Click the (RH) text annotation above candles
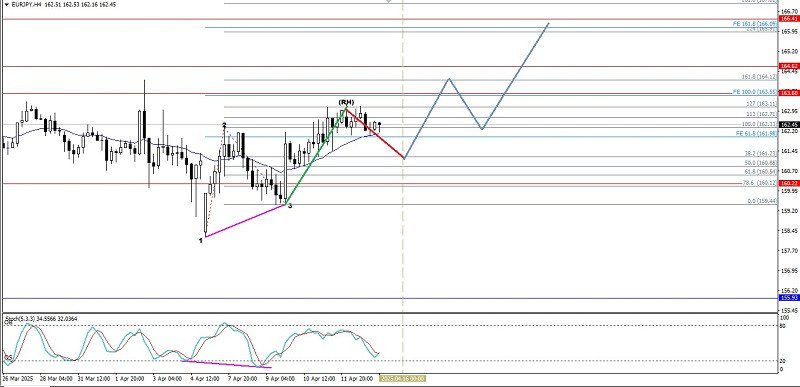The height and width of the screenshot is (387, 800). pyautogui.click(x=346, y=102)
